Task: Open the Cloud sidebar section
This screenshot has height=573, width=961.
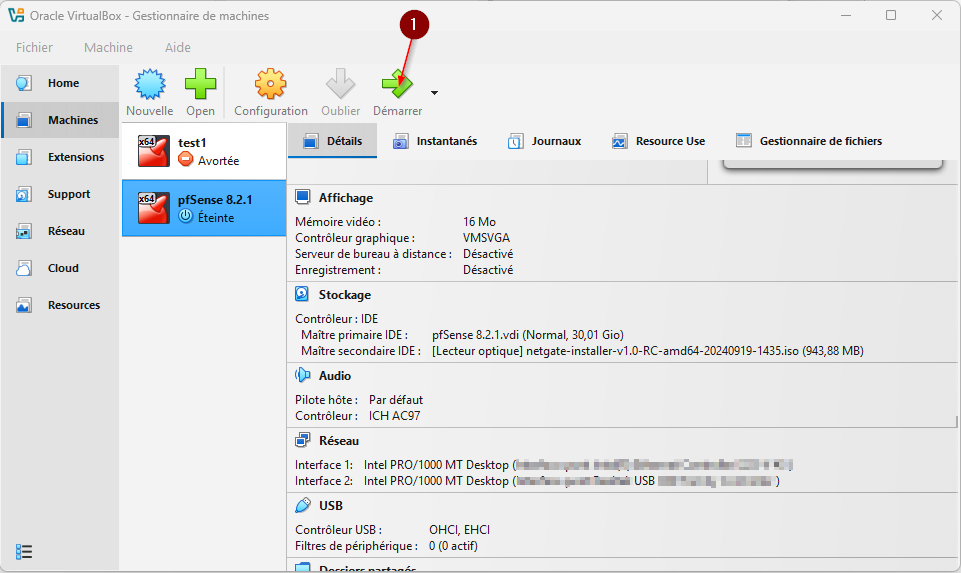Action: pos(61,268)
